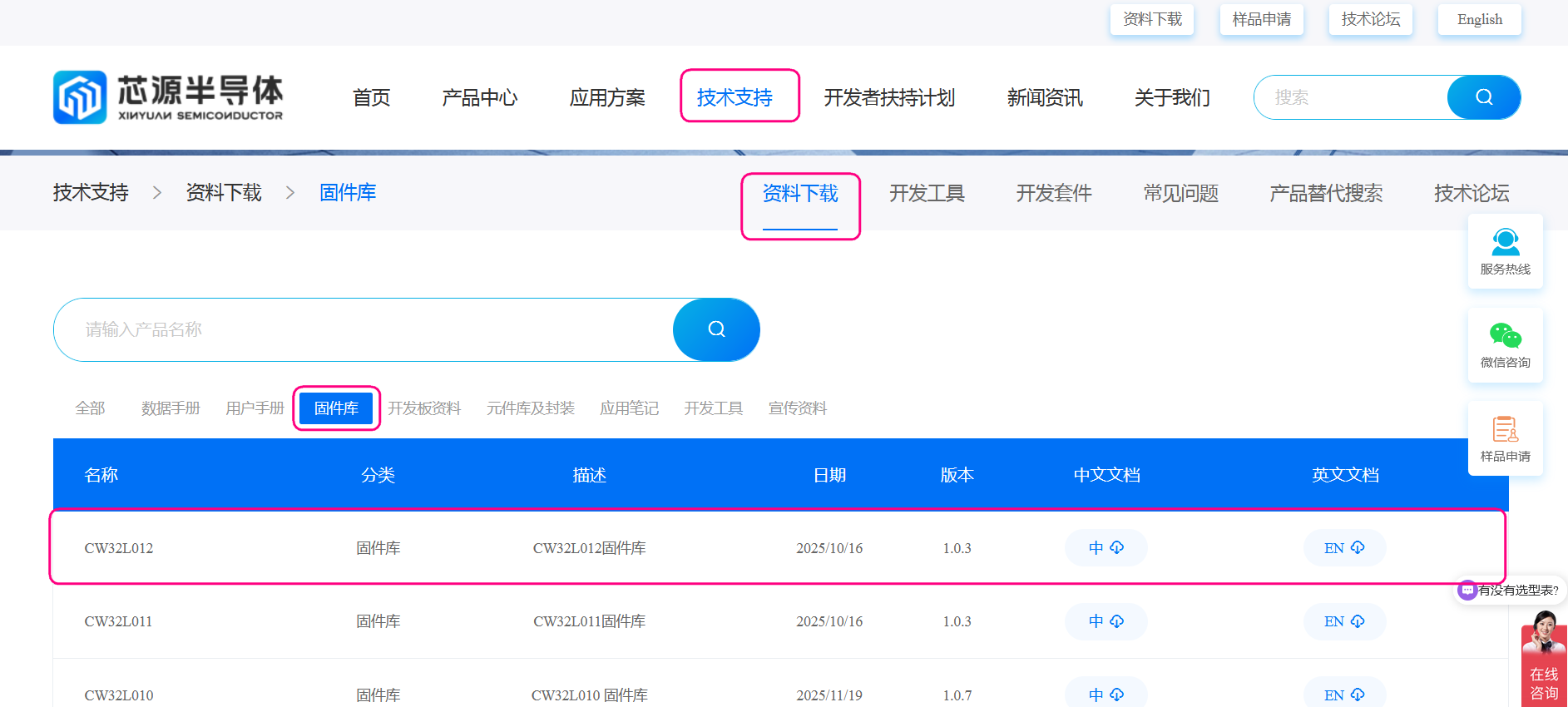Switch to the 开发板资料 category

point(424,408)
